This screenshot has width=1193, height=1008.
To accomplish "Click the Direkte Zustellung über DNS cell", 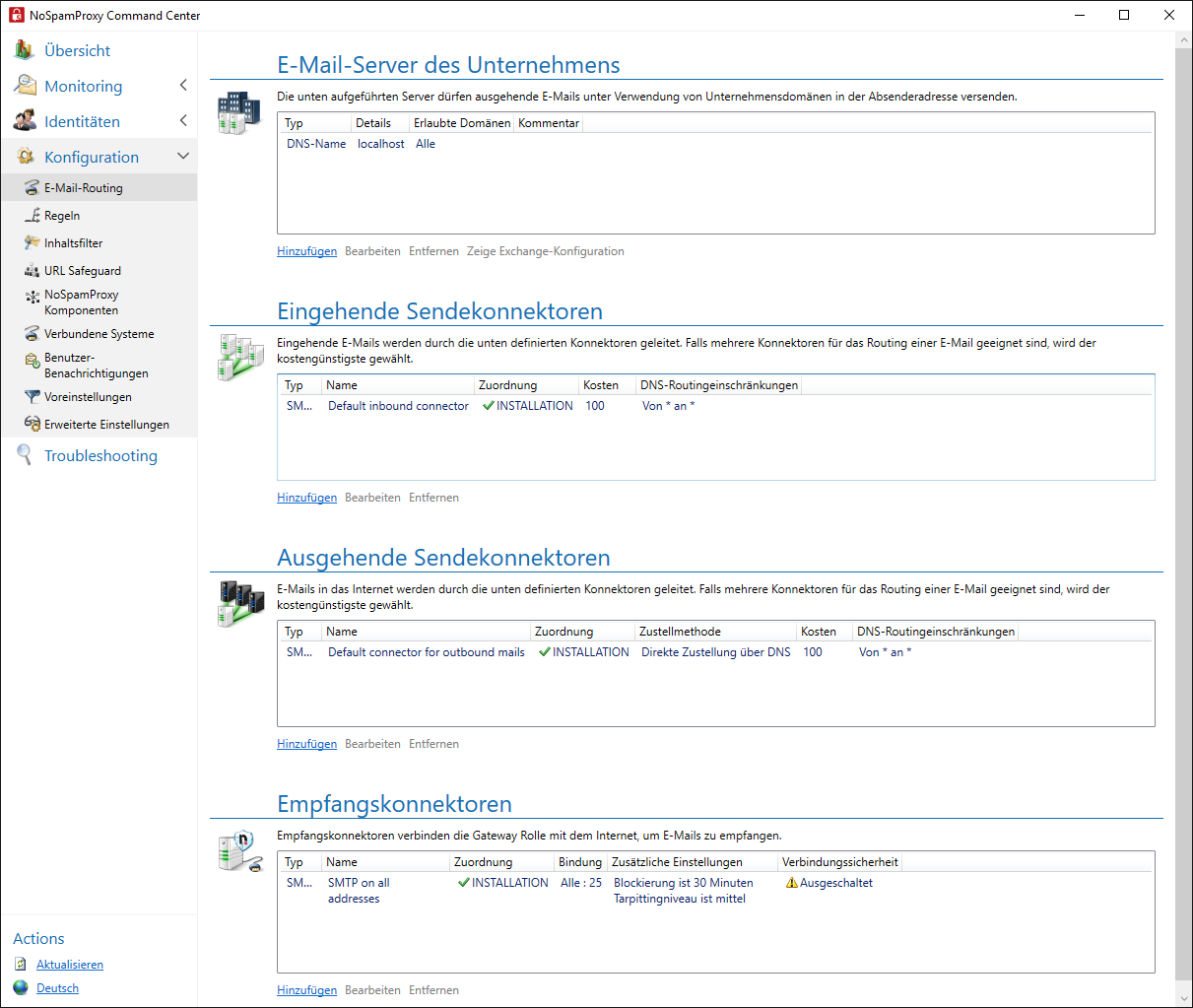I will tap(715, 652).
